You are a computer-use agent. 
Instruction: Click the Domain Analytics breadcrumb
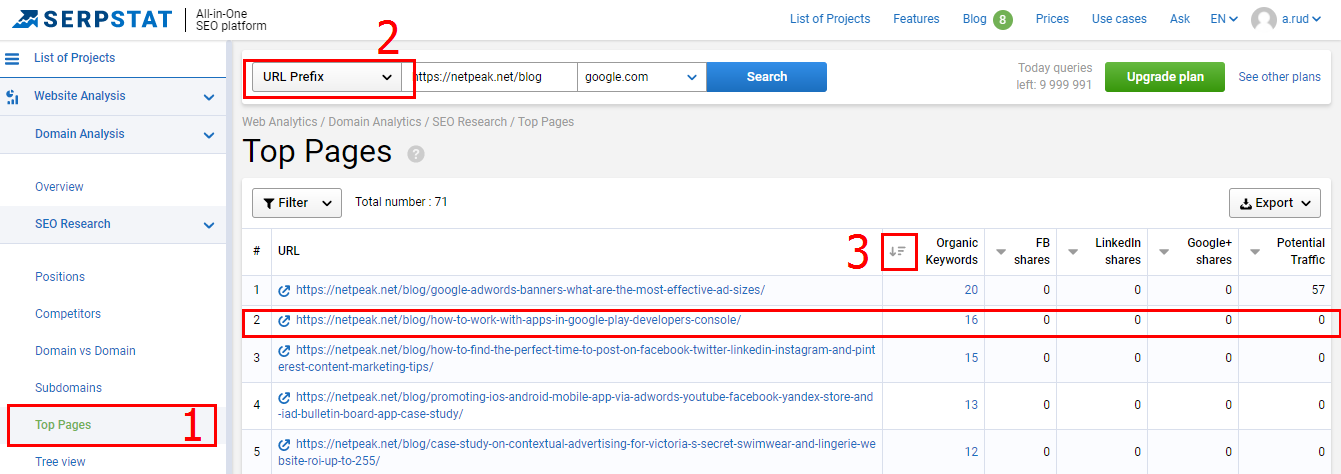375,122
